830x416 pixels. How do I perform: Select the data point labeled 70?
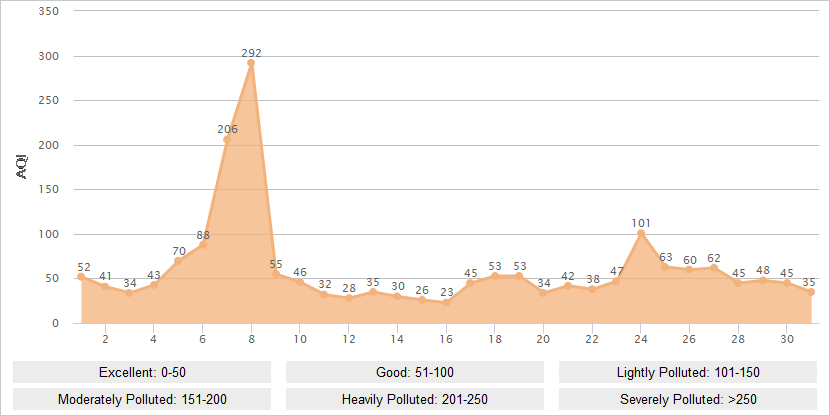[178, 261]
